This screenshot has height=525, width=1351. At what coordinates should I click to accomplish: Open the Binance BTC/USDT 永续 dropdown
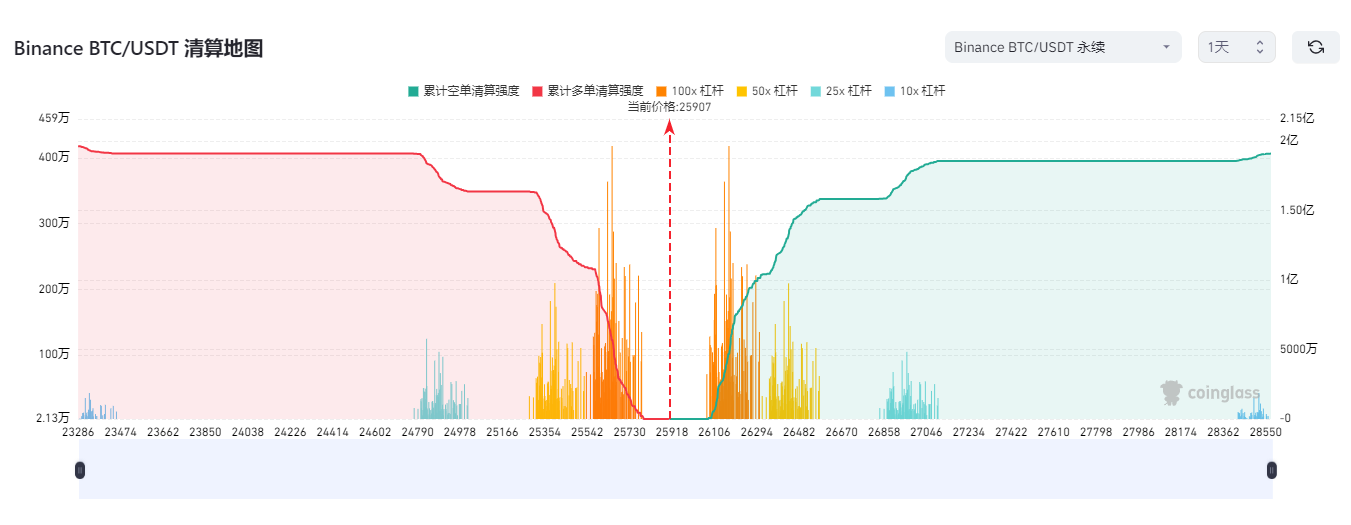1063,47
